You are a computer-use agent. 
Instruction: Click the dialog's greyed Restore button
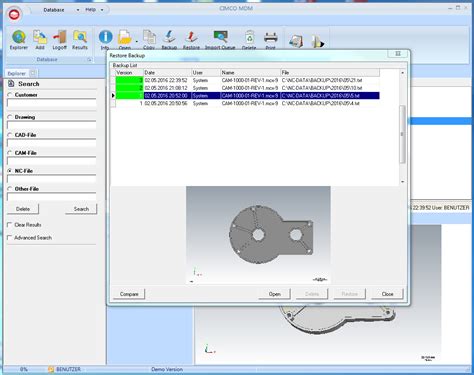pyautogui.click(x=350, y=294)
